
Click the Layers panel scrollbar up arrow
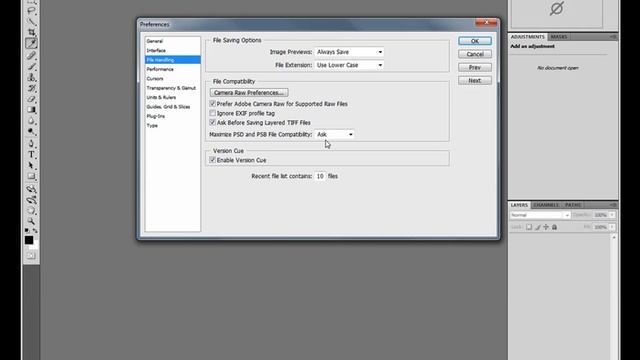tap(613, 237)
